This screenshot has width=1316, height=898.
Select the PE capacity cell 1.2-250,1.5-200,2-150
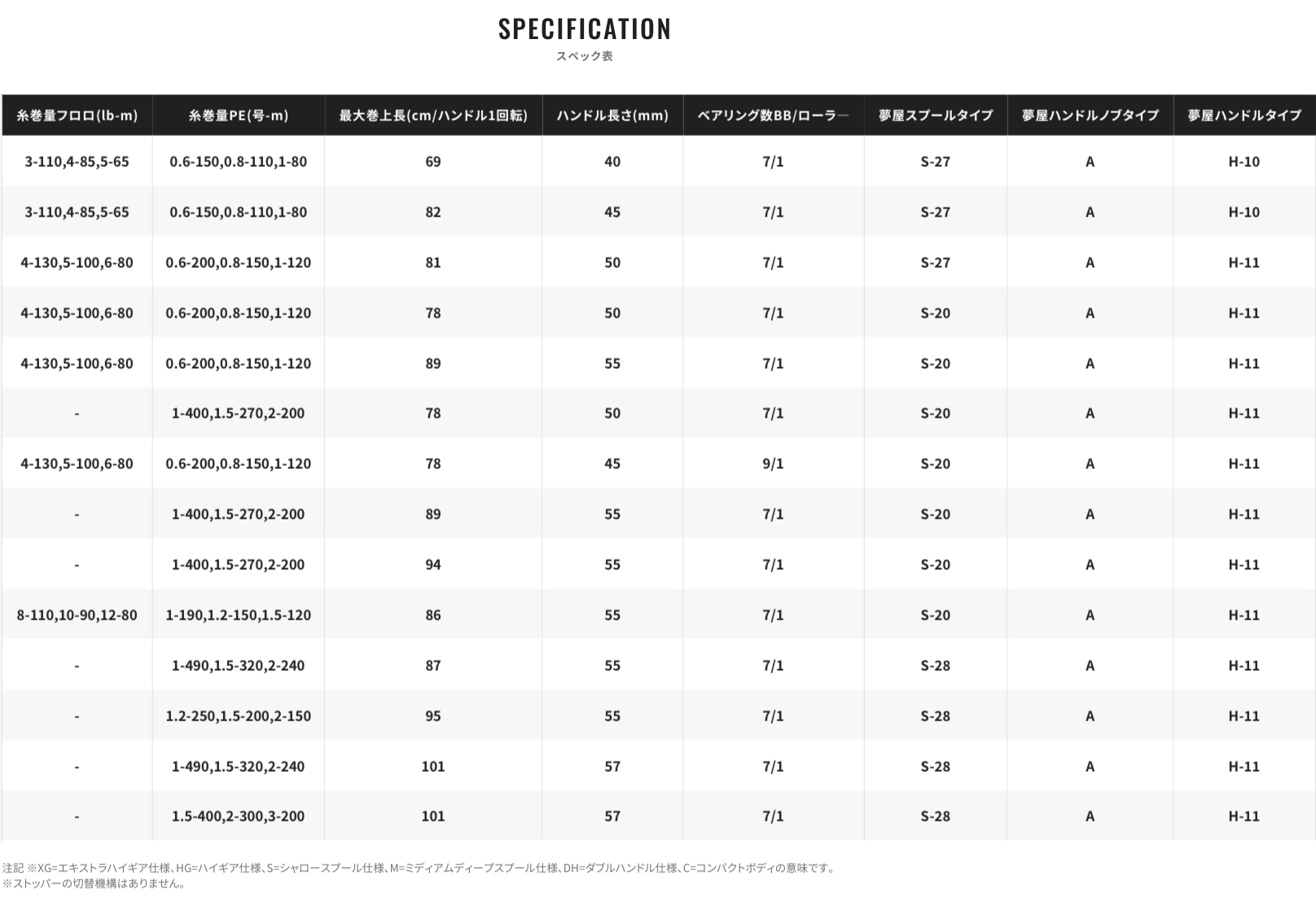point(238,716)
